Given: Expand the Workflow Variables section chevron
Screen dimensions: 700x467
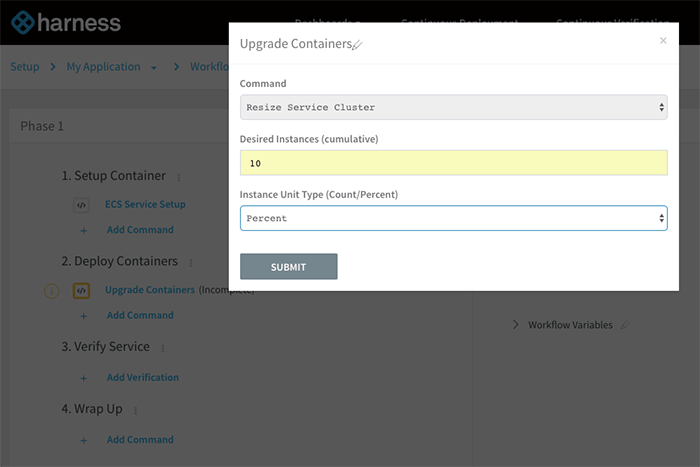Looking at the screenshot, I should [x=516, y=325].
